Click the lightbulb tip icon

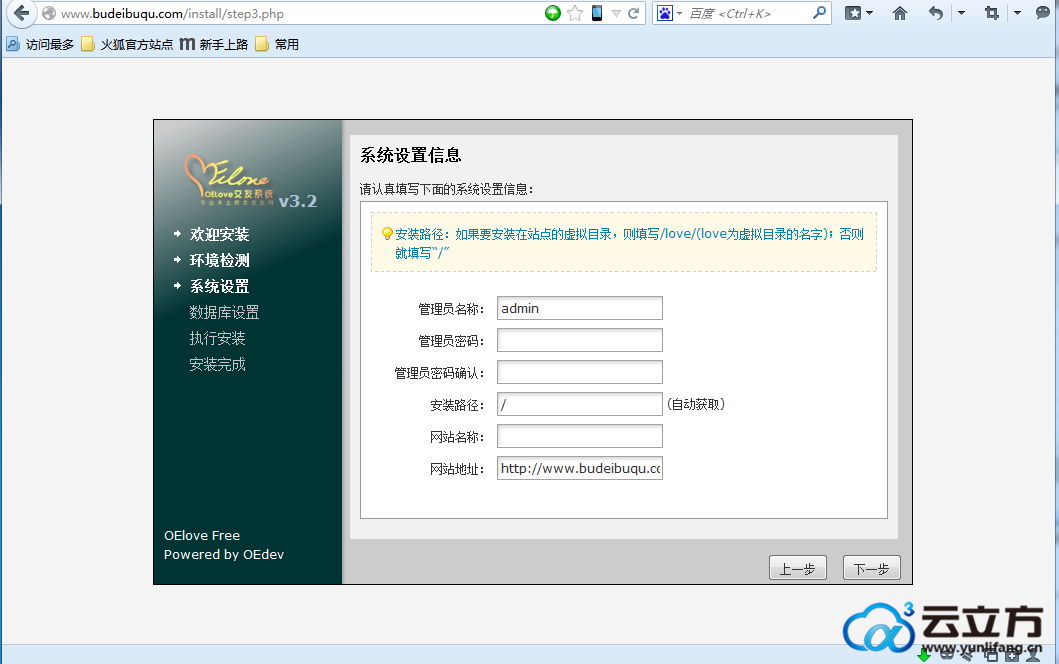(x=387, y=234)
